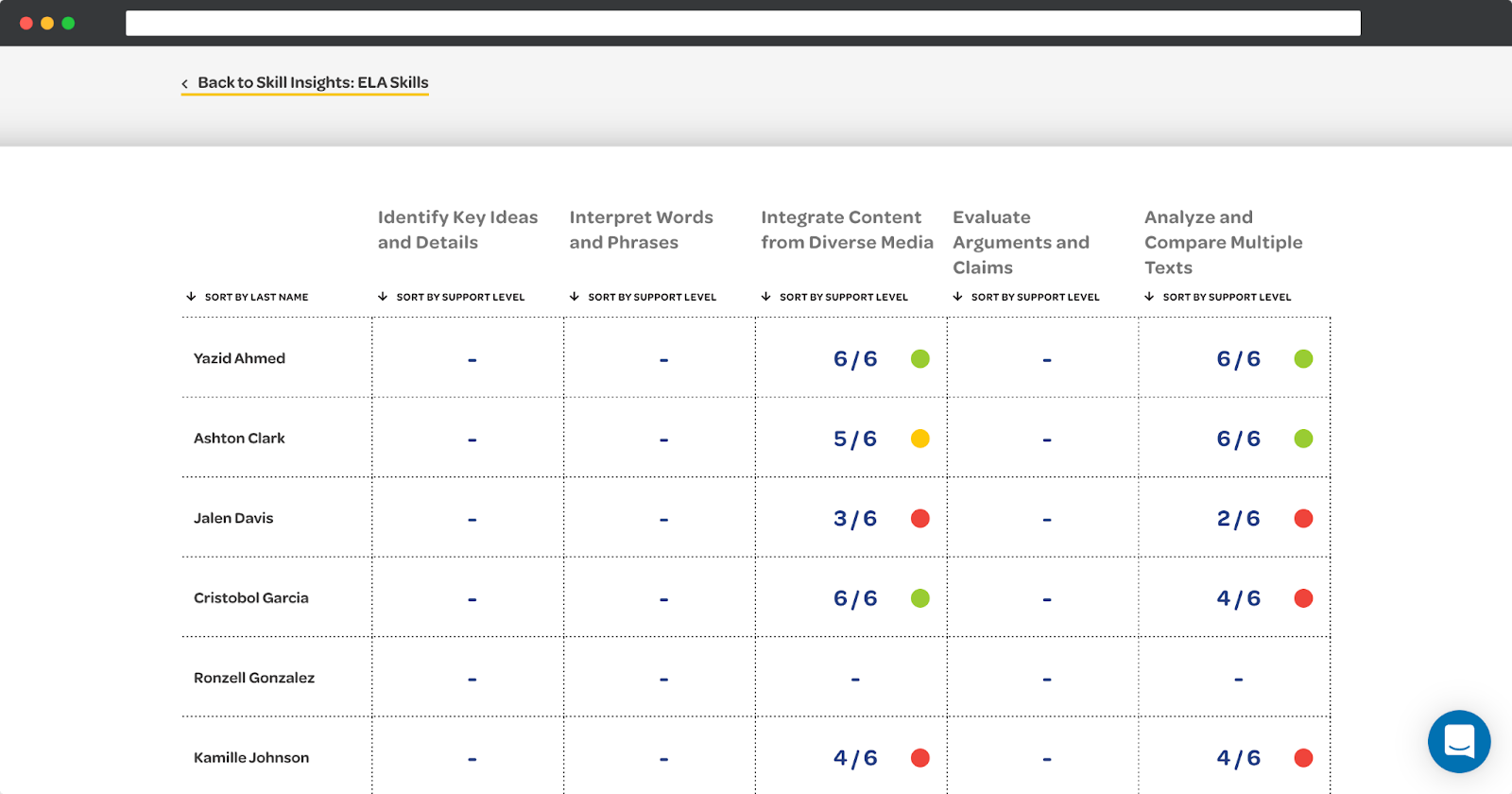
Task: Click the Identify Key Ideas and Details heading
Action: (x=457, y=230)
